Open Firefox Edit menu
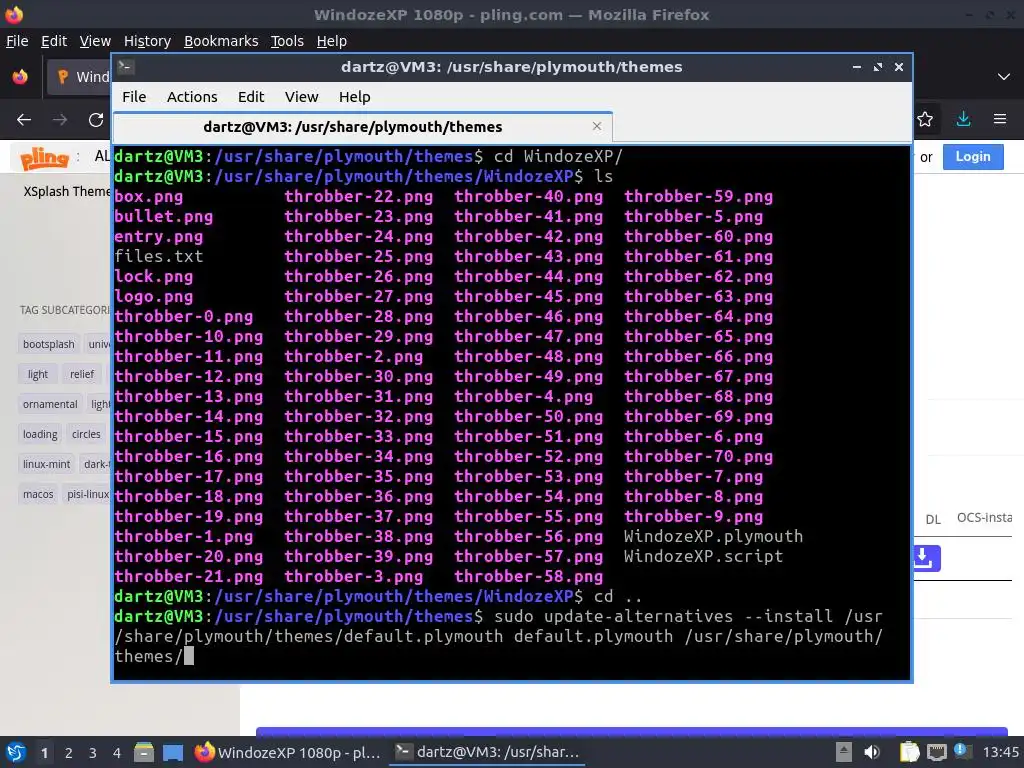Image resolution: width=1024 pixels, height=768 pixels. (54, 41)
